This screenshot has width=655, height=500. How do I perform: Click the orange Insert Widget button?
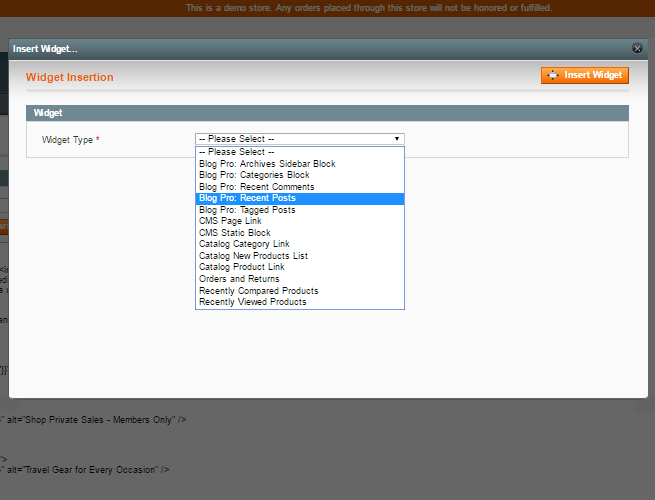(585, 75)
